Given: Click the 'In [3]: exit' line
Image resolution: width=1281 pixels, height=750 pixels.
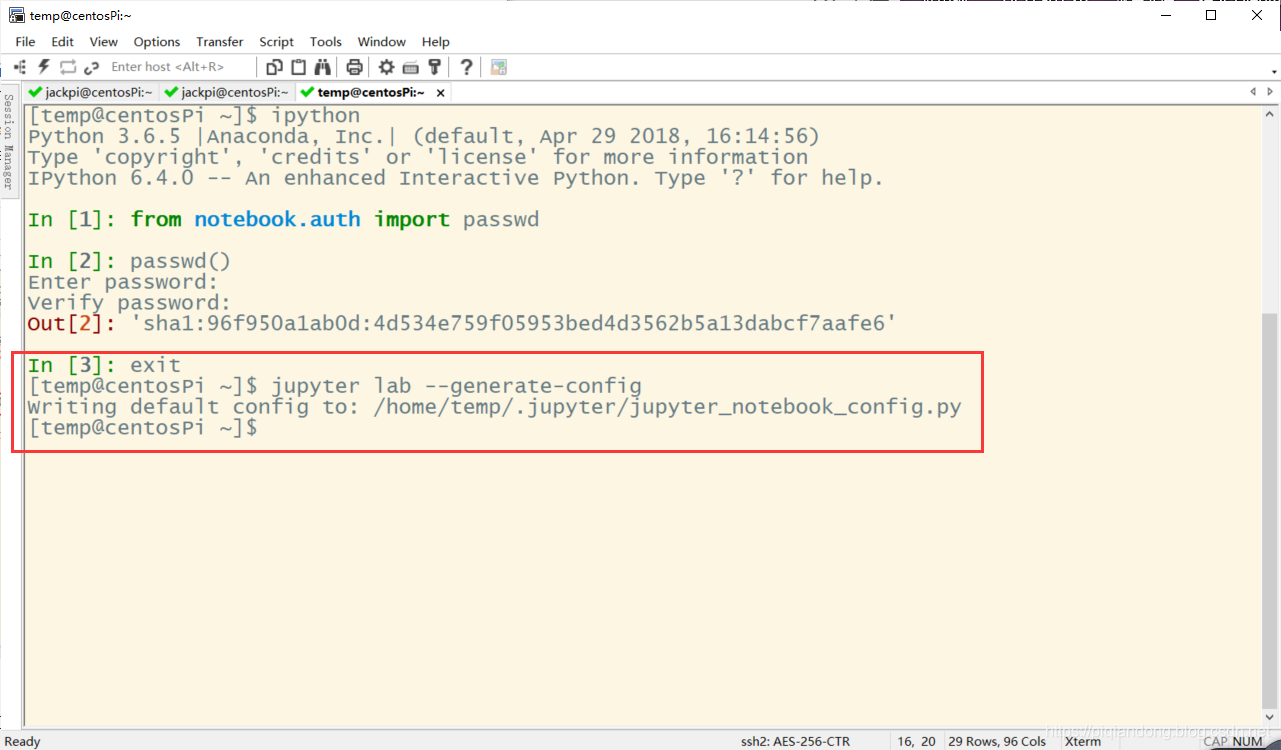Looking at the screenshot, I should (x=104, y=366).
